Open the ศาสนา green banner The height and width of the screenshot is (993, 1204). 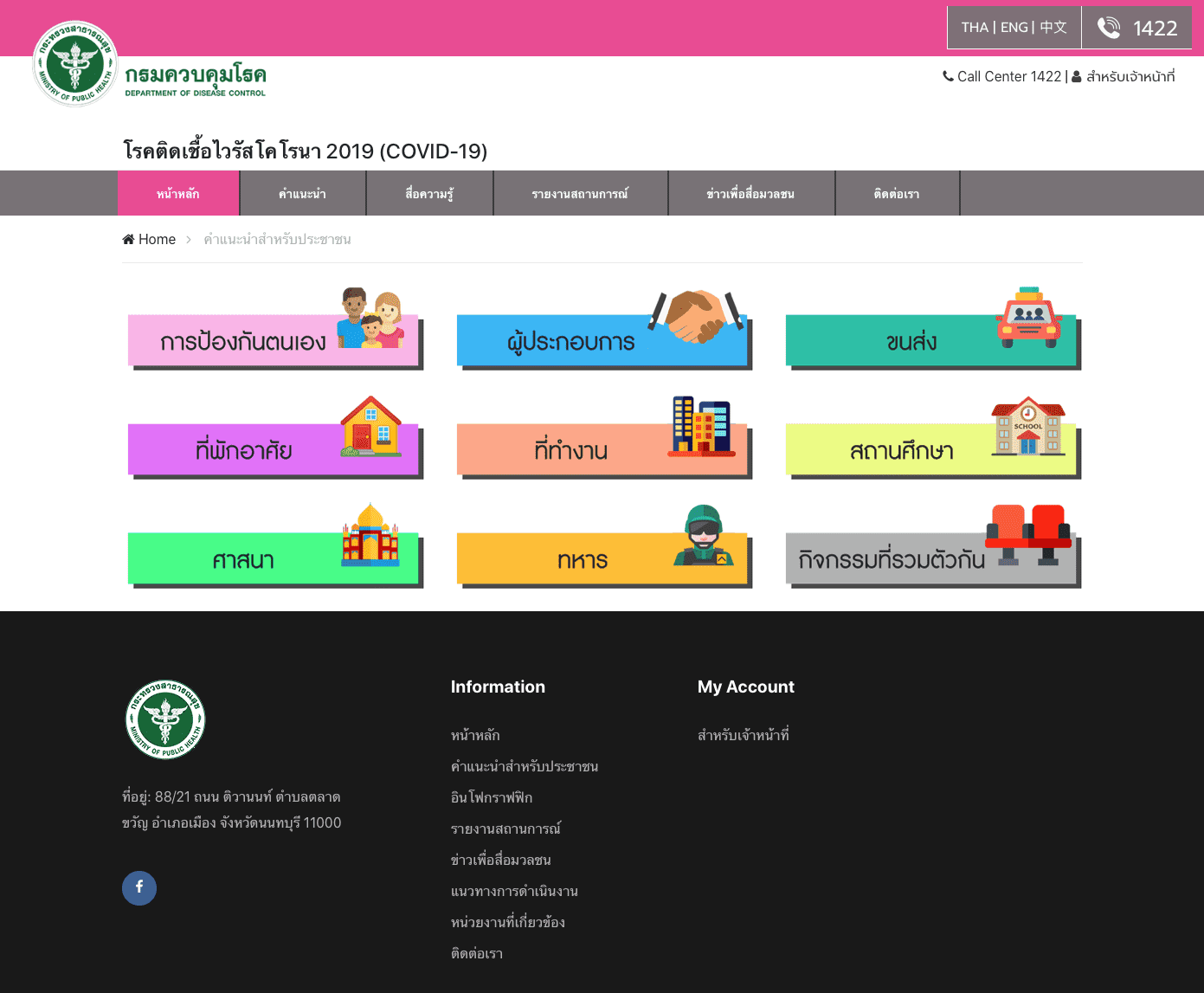point(243,560)
